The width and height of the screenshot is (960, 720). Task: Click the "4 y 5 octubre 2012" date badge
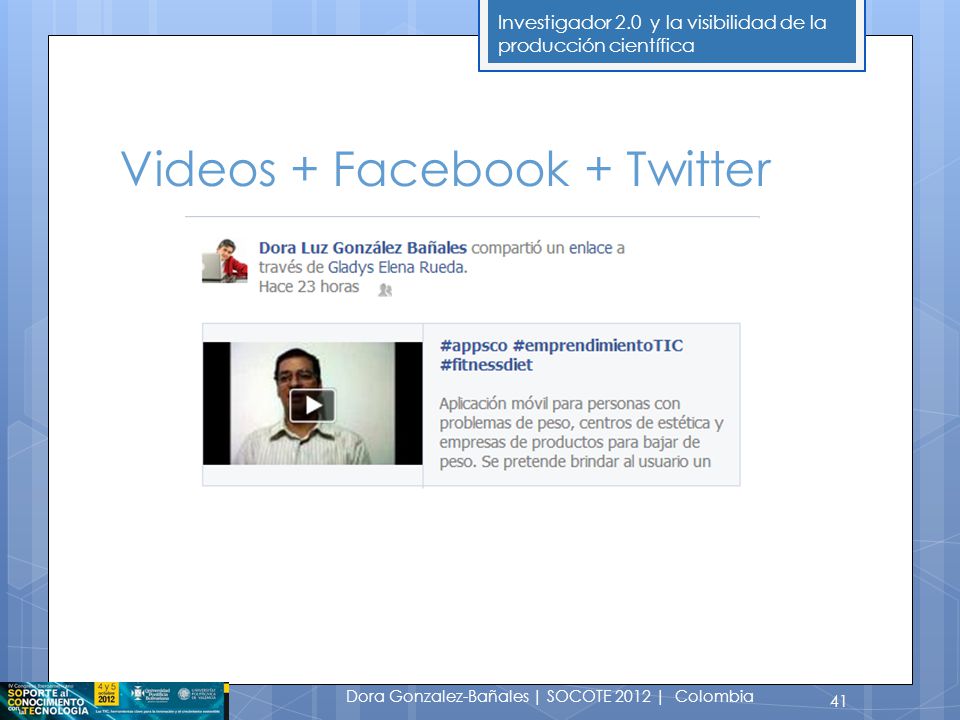pos(106,694)
